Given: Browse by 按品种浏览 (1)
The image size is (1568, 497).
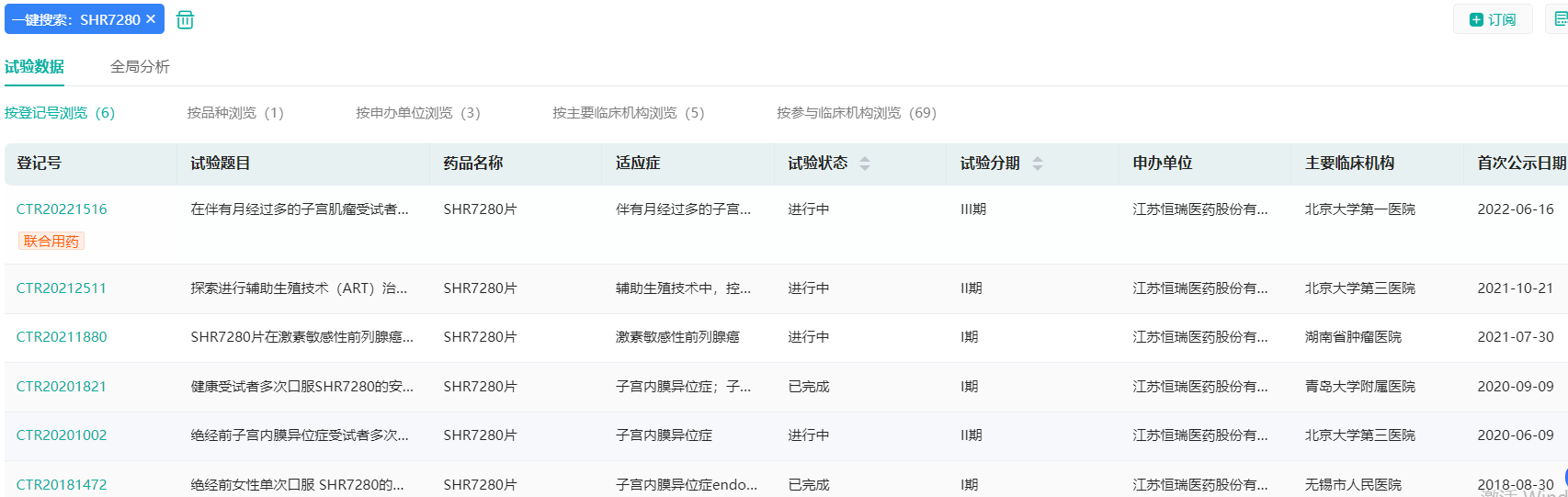Looking at the screenshot, I should (x=235, y=113).
